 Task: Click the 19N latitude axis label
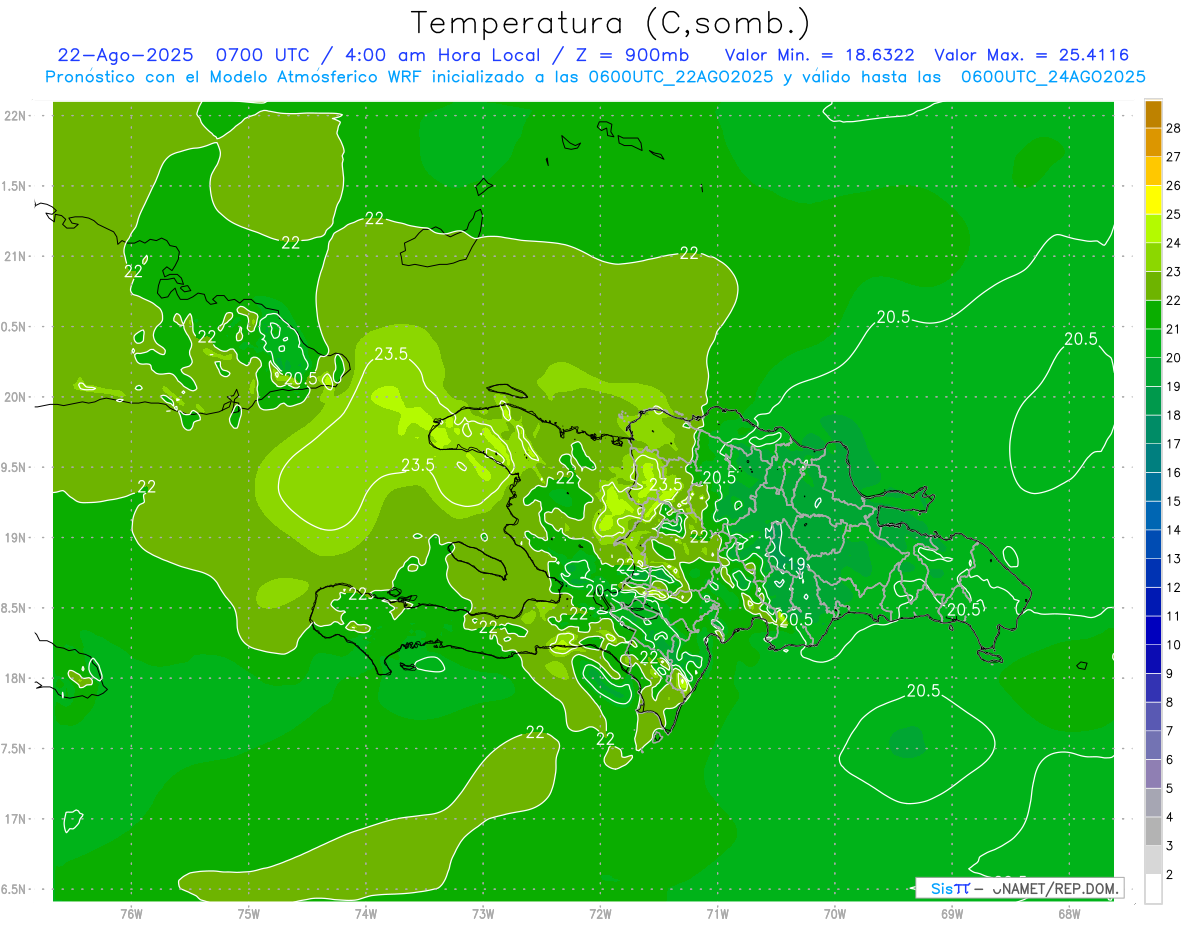(15, 538)
